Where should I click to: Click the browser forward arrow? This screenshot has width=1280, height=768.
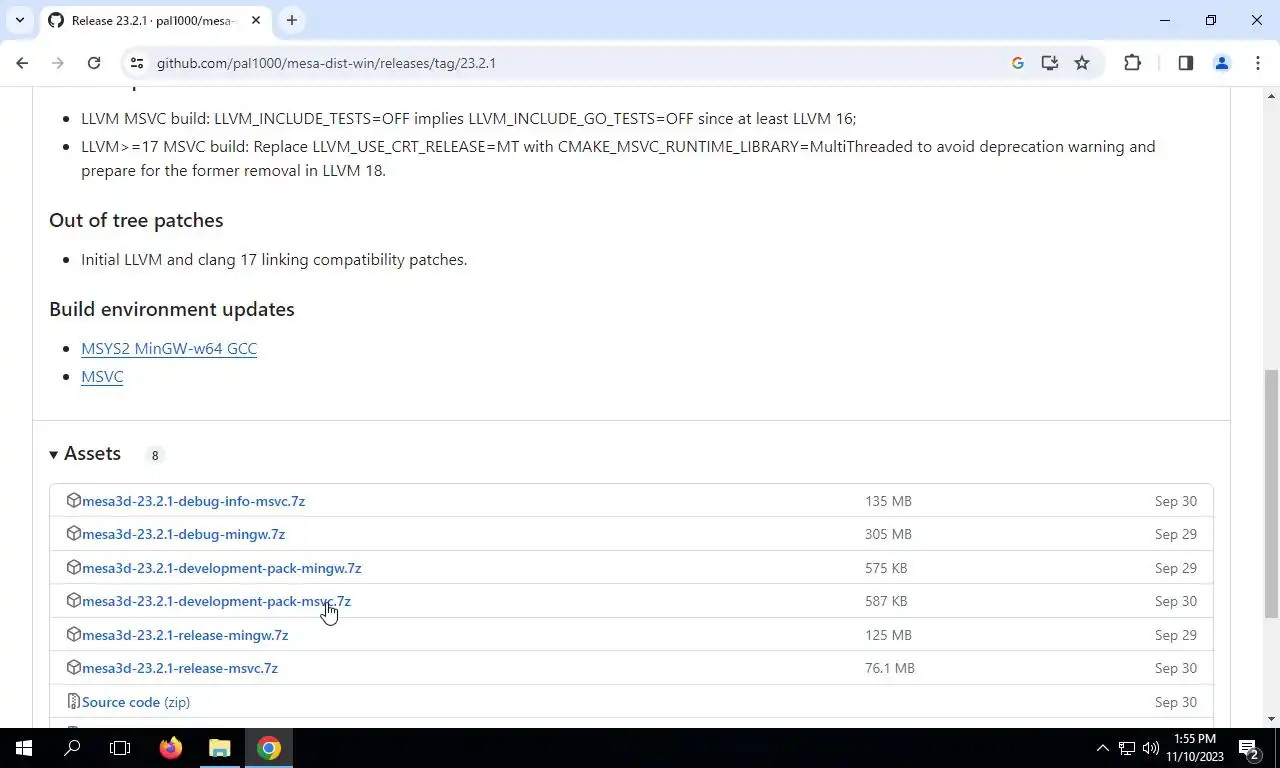pyautogui.click(x=58, y=63)
